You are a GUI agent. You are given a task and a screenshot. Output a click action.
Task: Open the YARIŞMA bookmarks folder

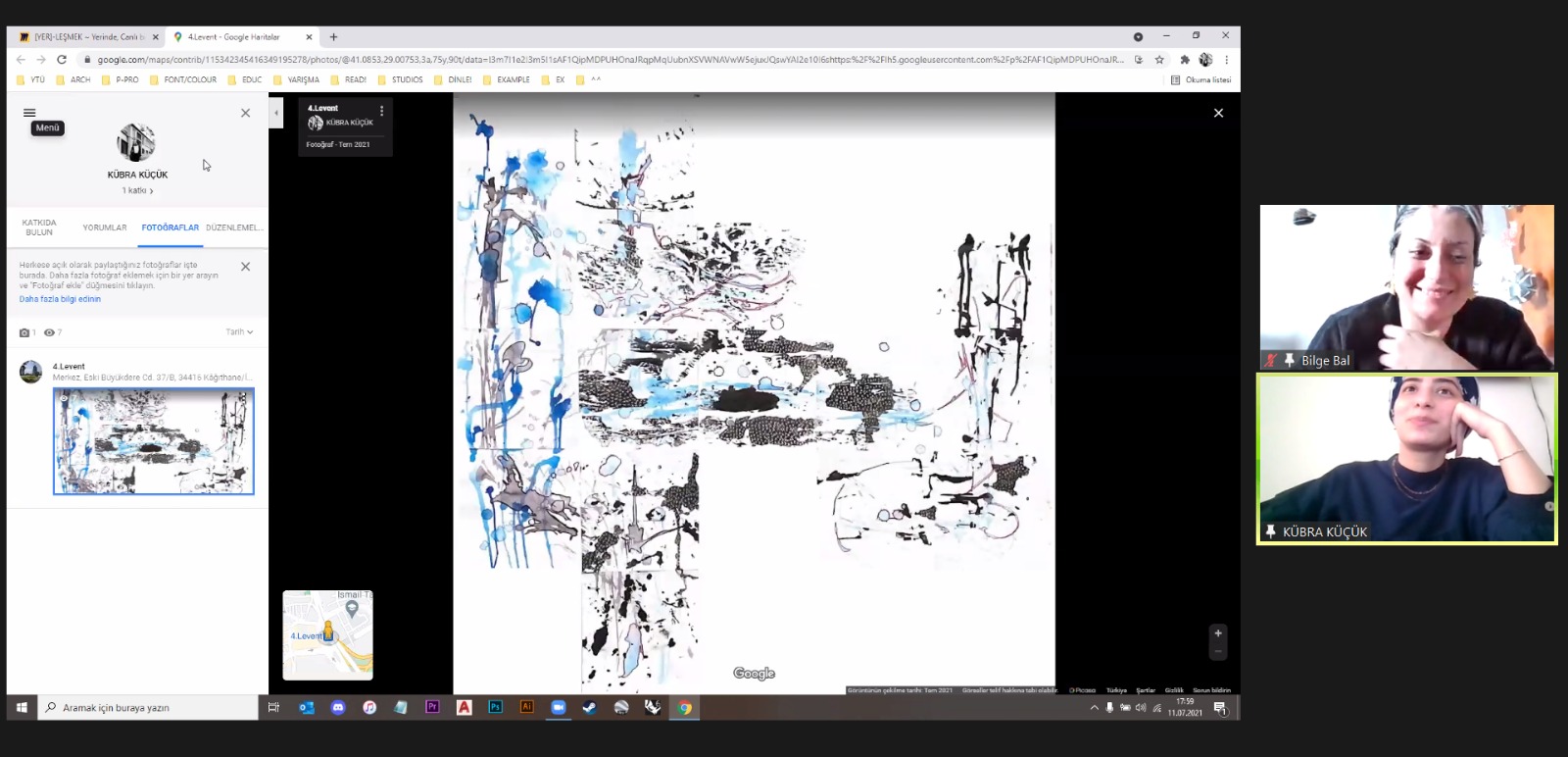[x=296, y=80]
